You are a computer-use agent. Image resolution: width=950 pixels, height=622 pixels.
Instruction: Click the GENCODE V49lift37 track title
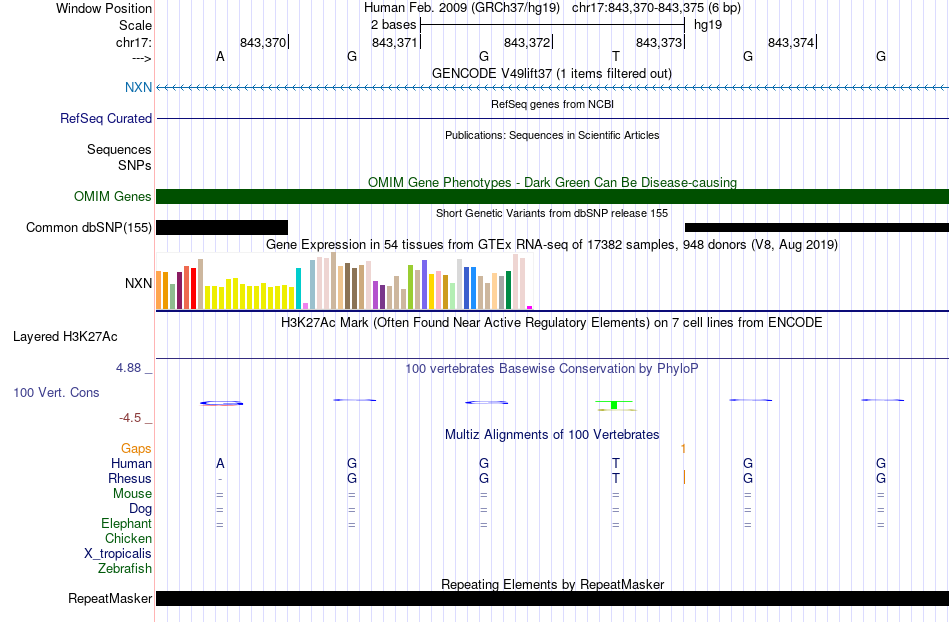(552, 74)
